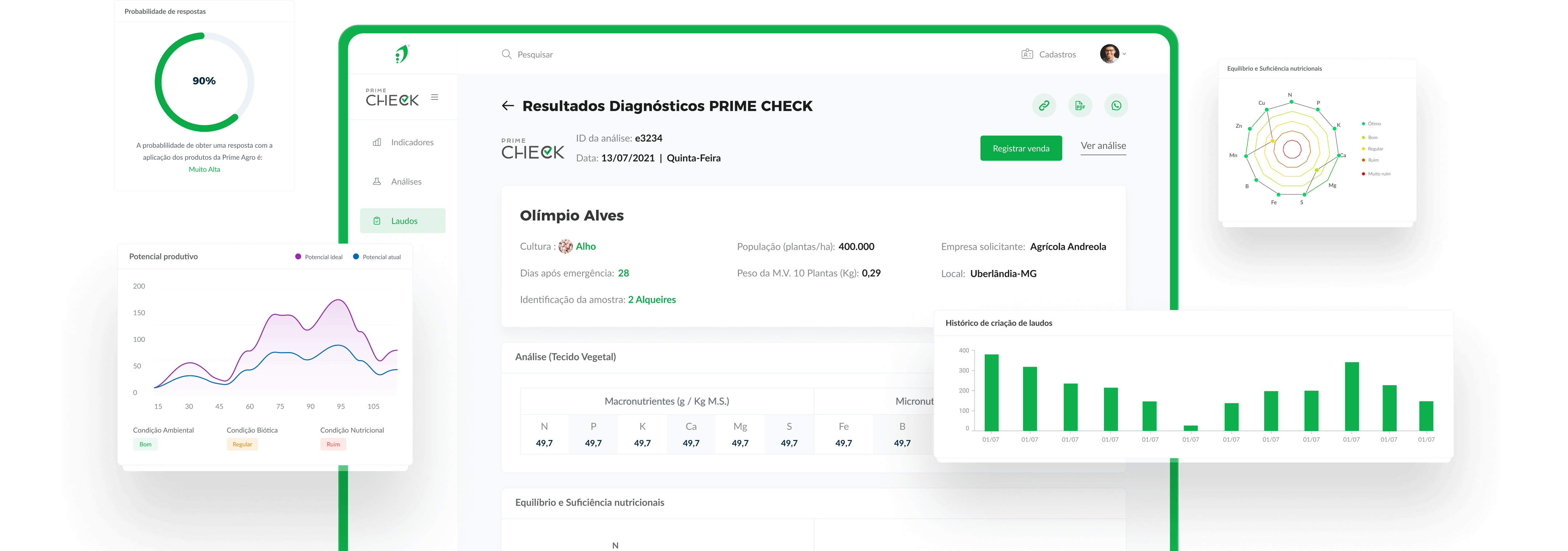Click the Ruim nutritional condition badge
This screenshot has width=1568, height=551.
(x=333, y=444)
